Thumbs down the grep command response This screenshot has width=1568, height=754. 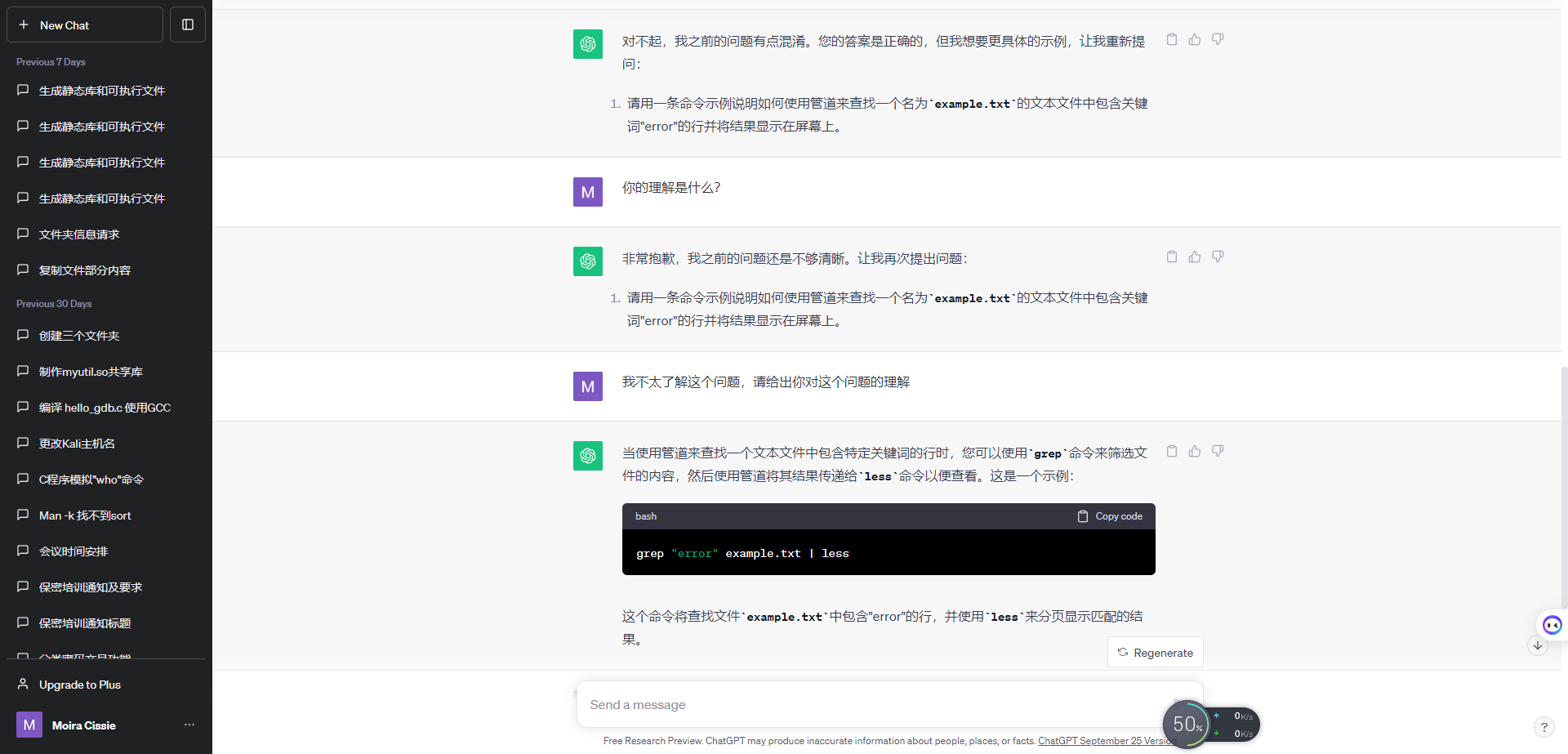[1218, 451]
